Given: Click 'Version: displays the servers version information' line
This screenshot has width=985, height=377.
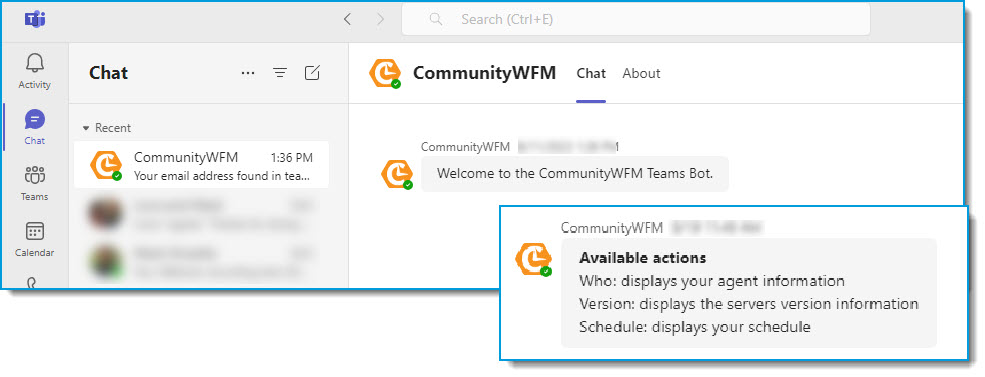Looking at the screenshot, I should pyautogui.click(x=749, y=304).
